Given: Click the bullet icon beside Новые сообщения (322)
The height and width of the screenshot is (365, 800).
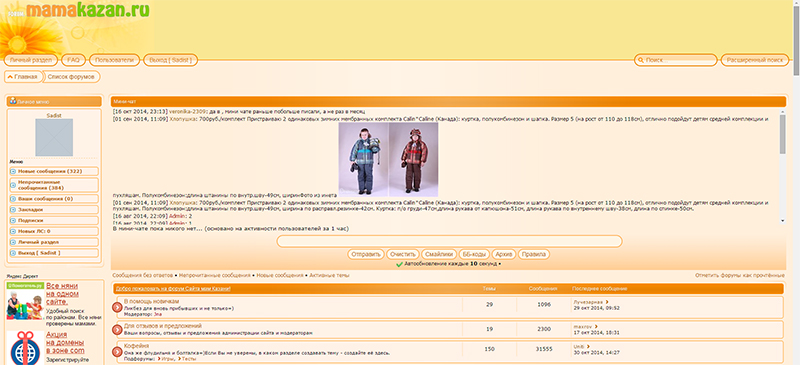Looking at the screenshot, I should [x=13, y=172].
